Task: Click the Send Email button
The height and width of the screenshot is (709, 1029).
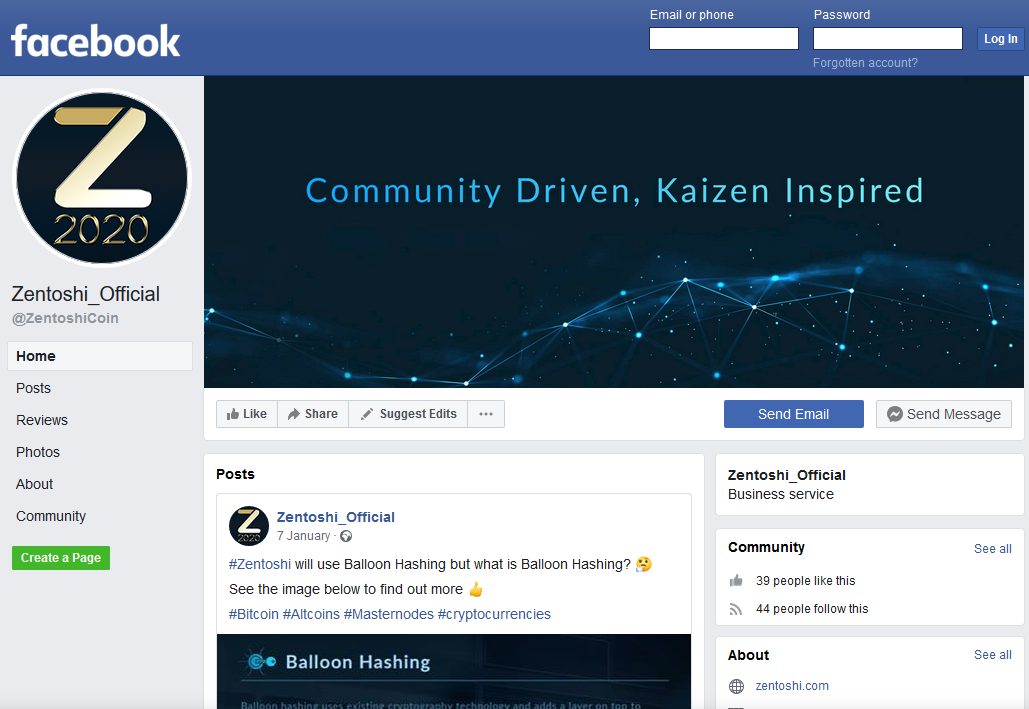Action: tap(793, 414)
